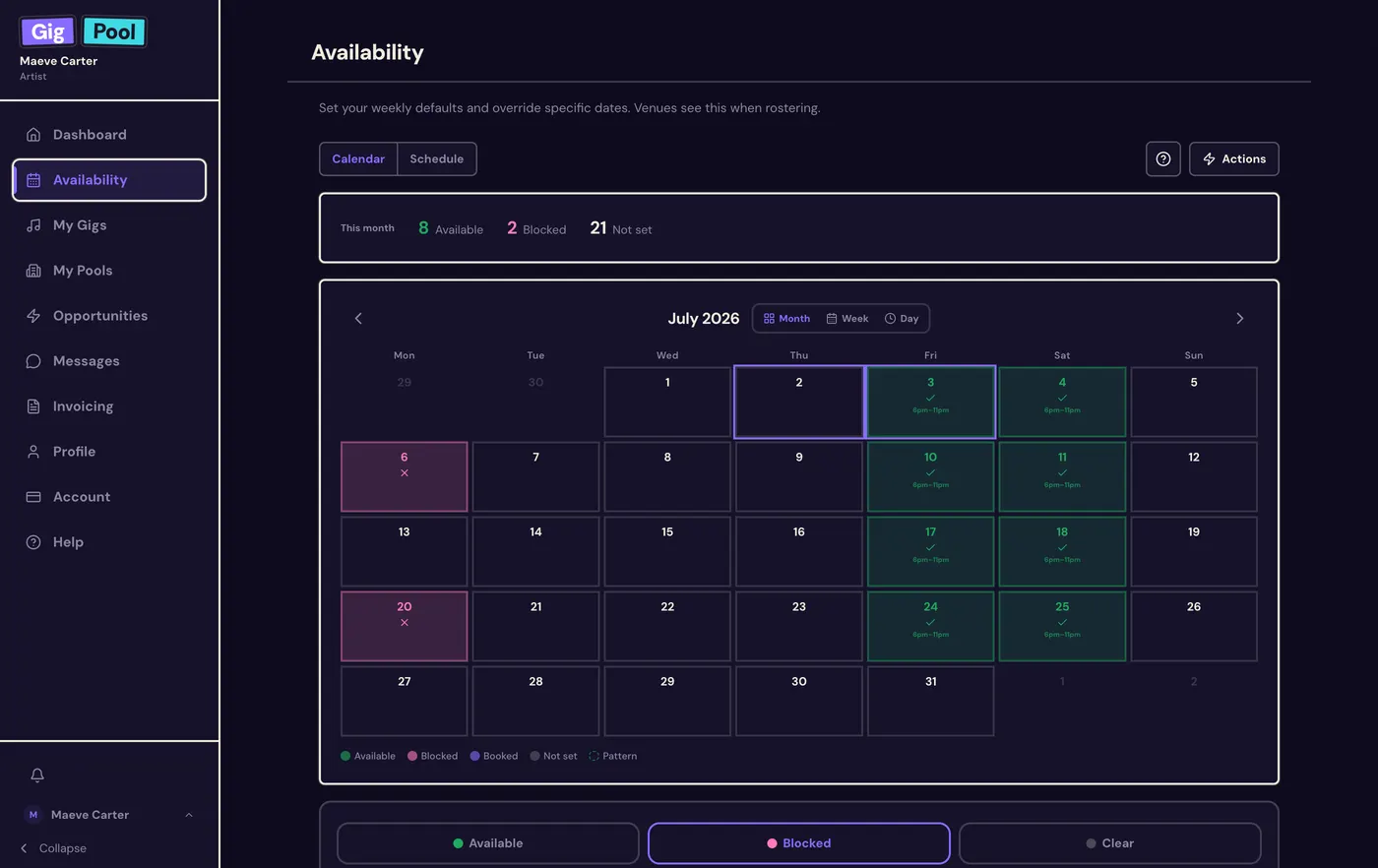Switch to the Schedule tab
Screen dimensions: 1378x868
pyautogui.click(x=437, y=158)
